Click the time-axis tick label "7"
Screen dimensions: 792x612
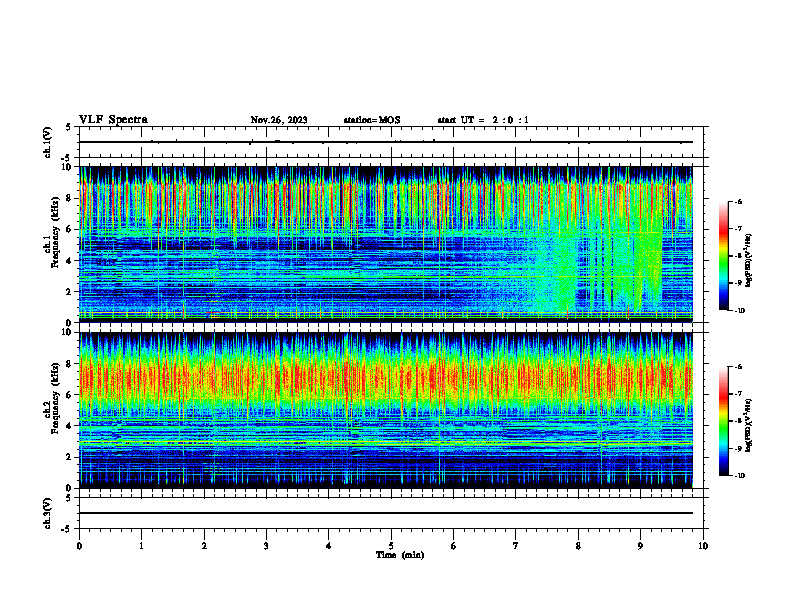tap(516, 546)
